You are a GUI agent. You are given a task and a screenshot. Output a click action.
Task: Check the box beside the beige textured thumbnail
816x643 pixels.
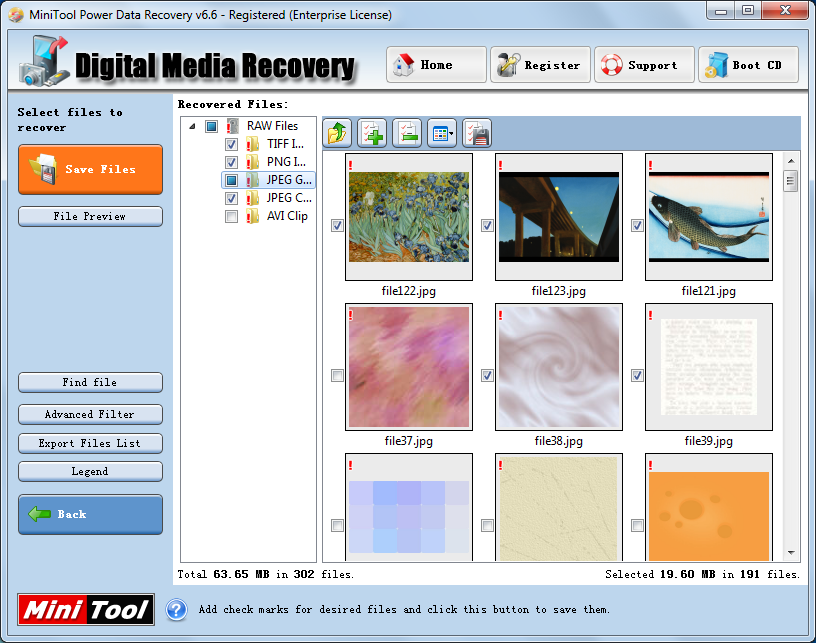487,525
